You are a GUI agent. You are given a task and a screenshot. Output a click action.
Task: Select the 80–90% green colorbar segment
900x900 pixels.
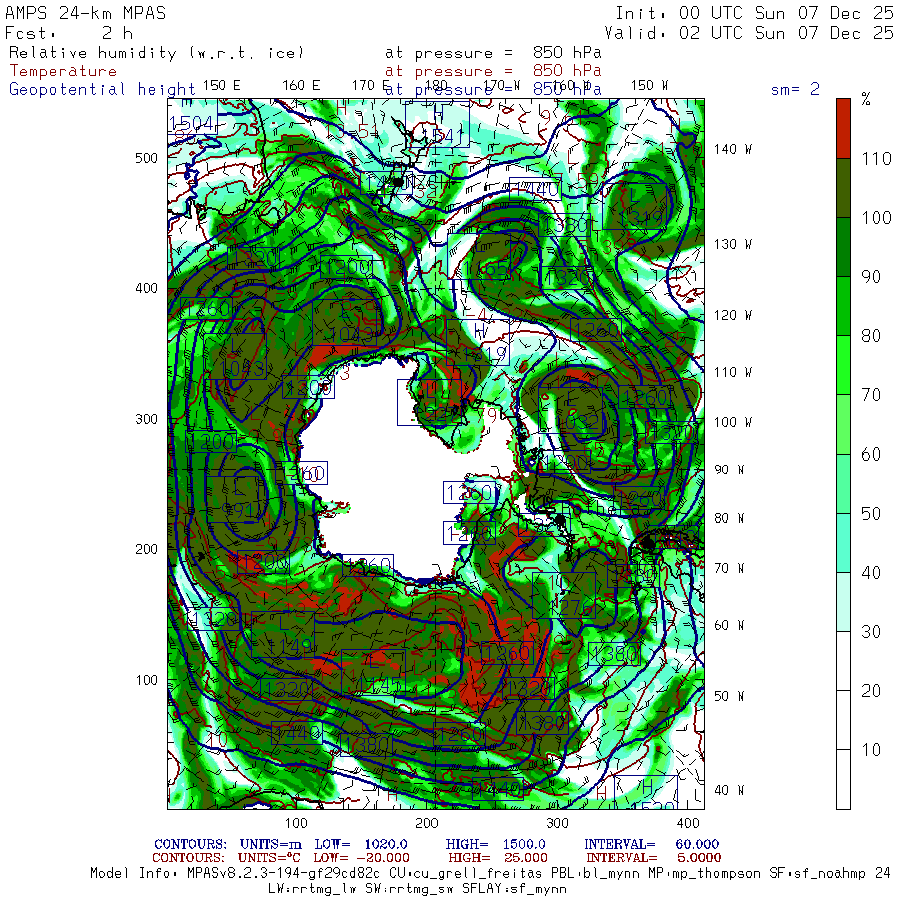tap(843, 306)
